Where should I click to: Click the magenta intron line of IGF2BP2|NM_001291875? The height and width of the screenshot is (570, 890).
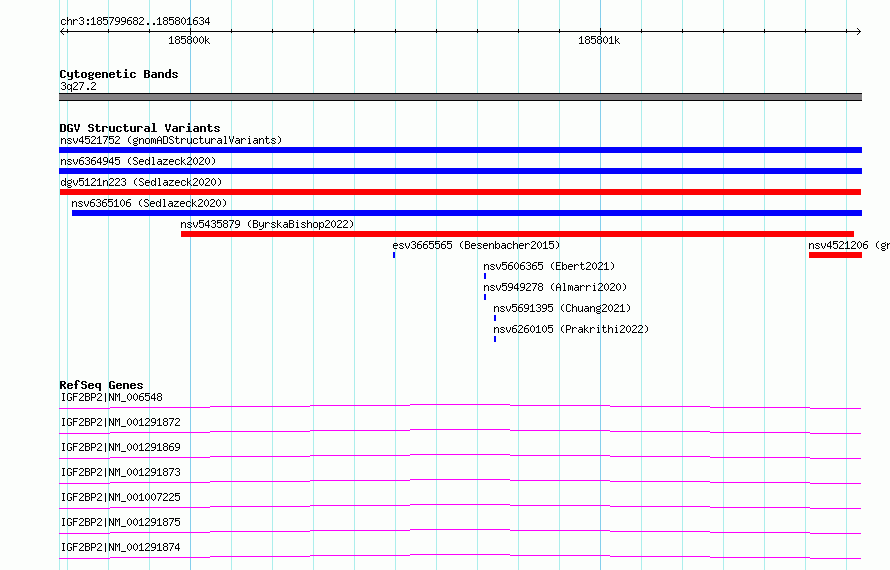pyautogui.click(x=460, y=531)
